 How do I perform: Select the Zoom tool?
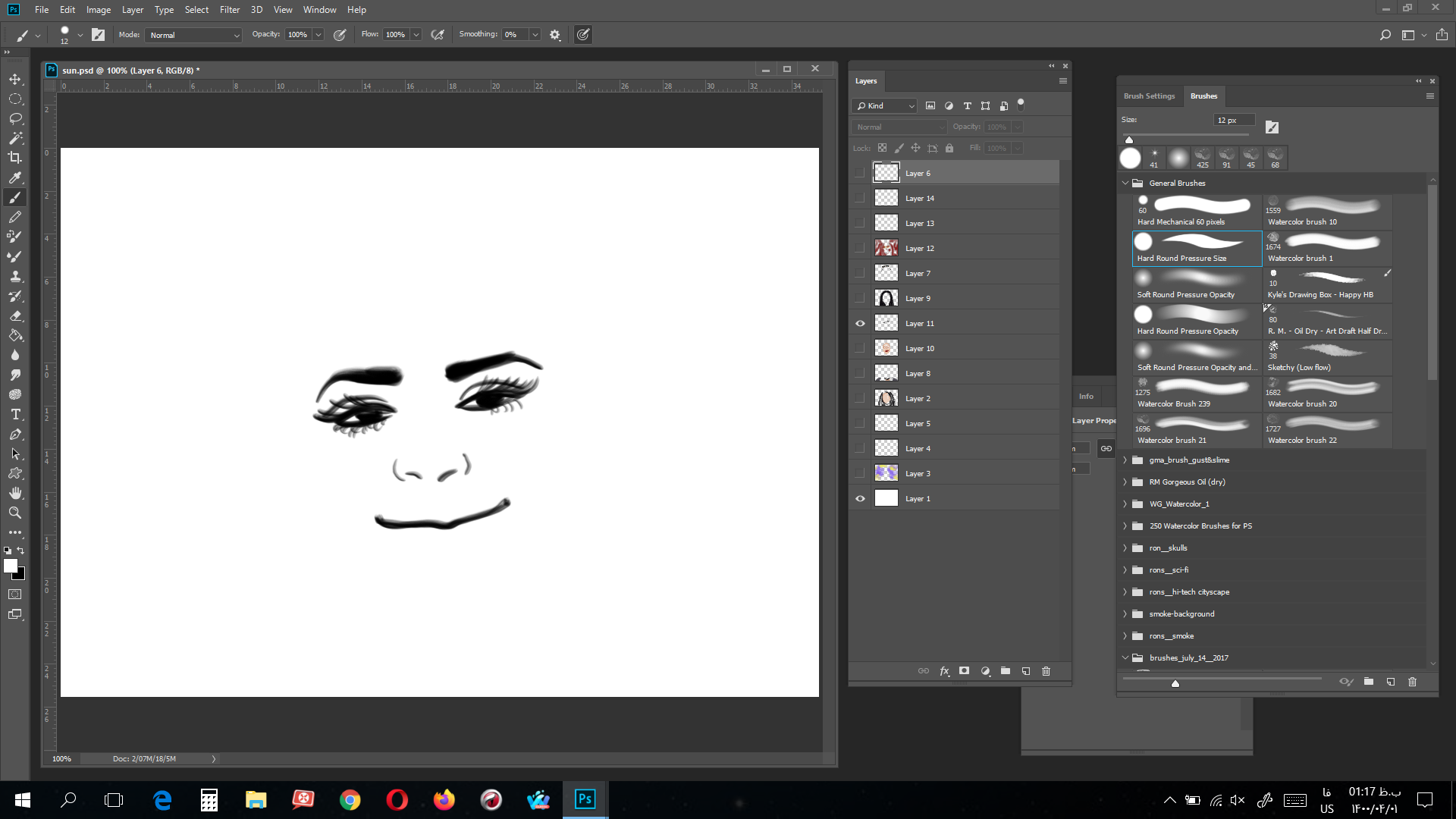15,513
